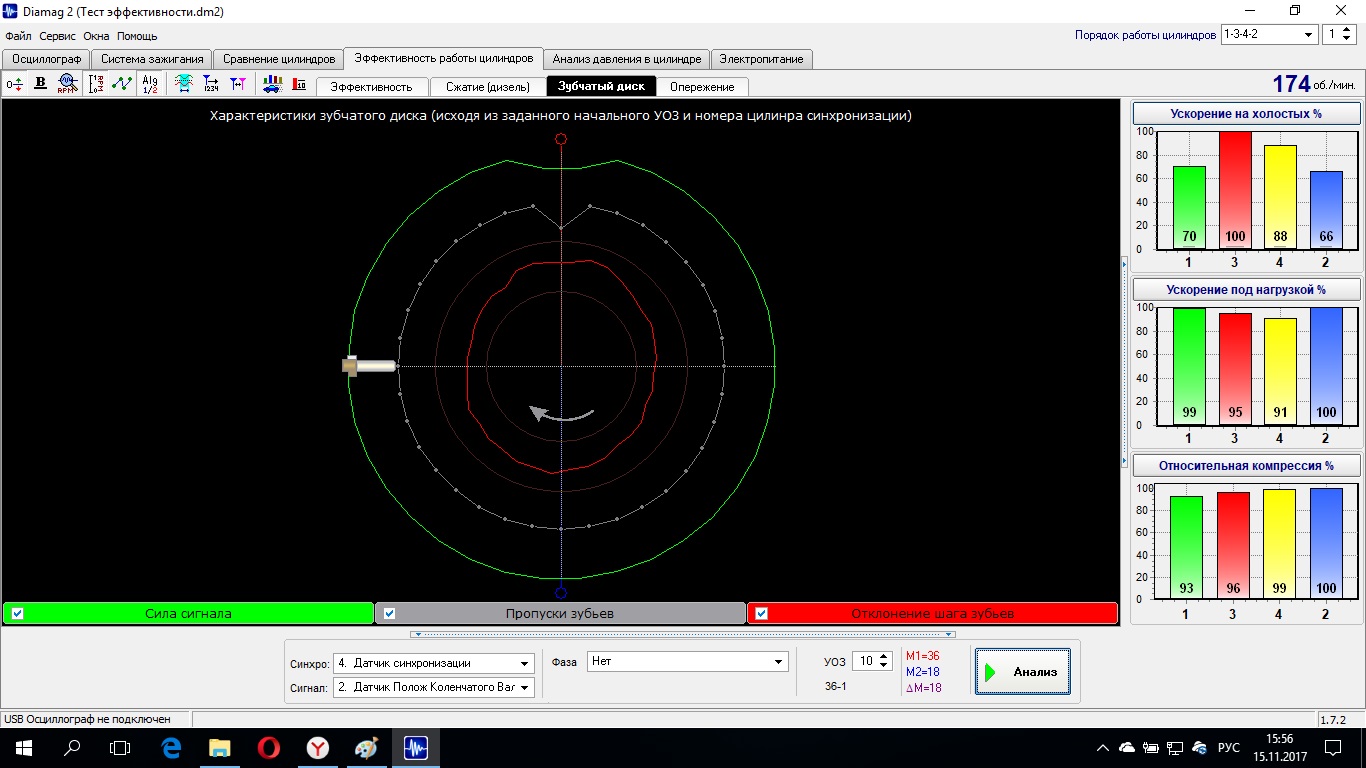Toggle the Пропуски зубьев checkbox
The height and width of the screenshot is (768, 1366).
(x=390, y=614)
